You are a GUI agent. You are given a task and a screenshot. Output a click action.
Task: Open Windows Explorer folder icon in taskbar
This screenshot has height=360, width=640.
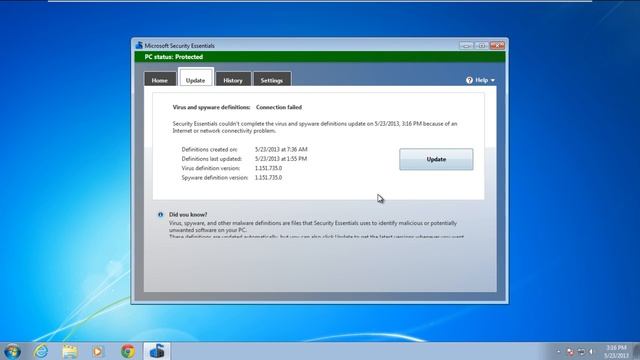pos(70,351)
